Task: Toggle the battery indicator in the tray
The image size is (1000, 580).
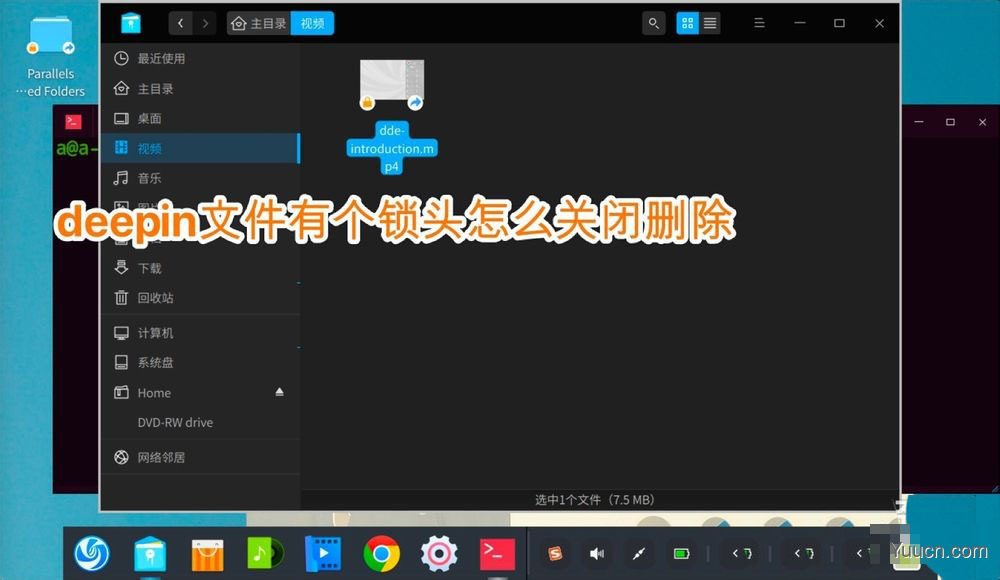Action: tap(681, 553)
